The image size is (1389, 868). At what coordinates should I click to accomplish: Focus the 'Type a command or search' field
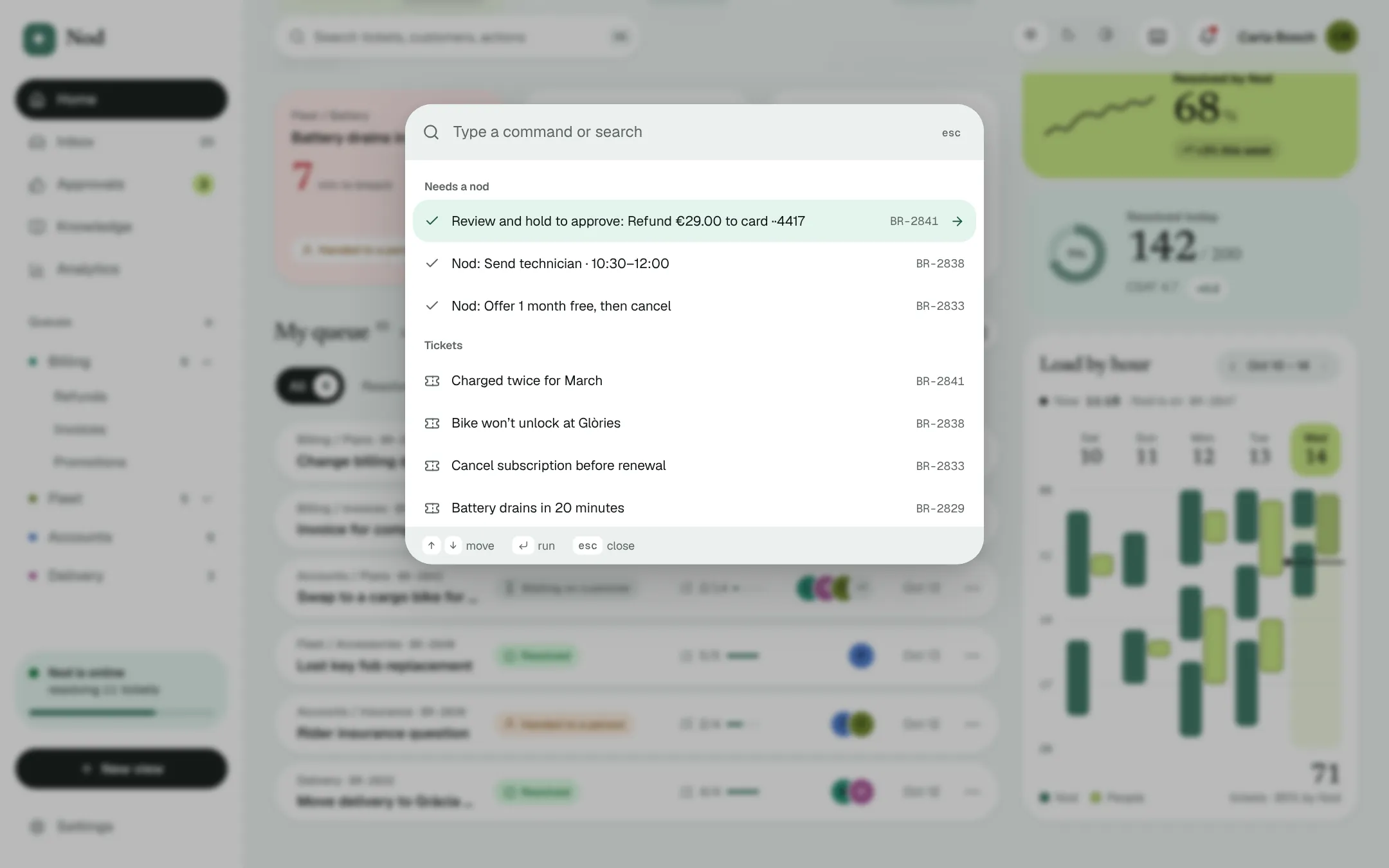point(688,132)
